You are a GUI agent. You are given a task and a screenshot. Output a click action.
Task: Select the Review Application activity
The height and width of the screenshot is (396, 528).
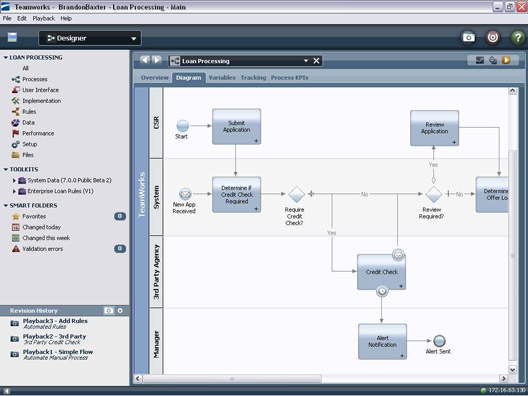click(434, 128)
